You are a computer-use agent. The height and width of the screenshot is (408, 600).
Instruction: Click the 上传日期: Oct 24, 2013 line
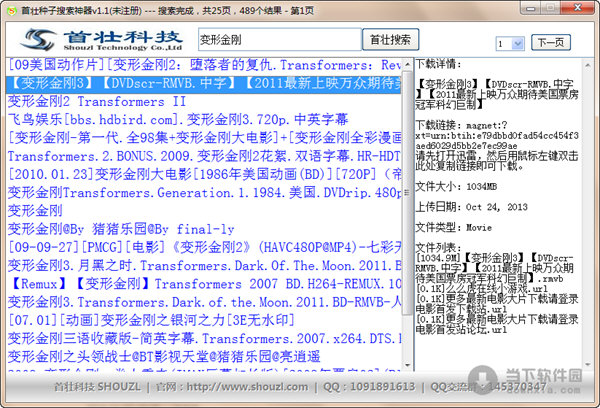pyautogui.click(x=471, y=207)
